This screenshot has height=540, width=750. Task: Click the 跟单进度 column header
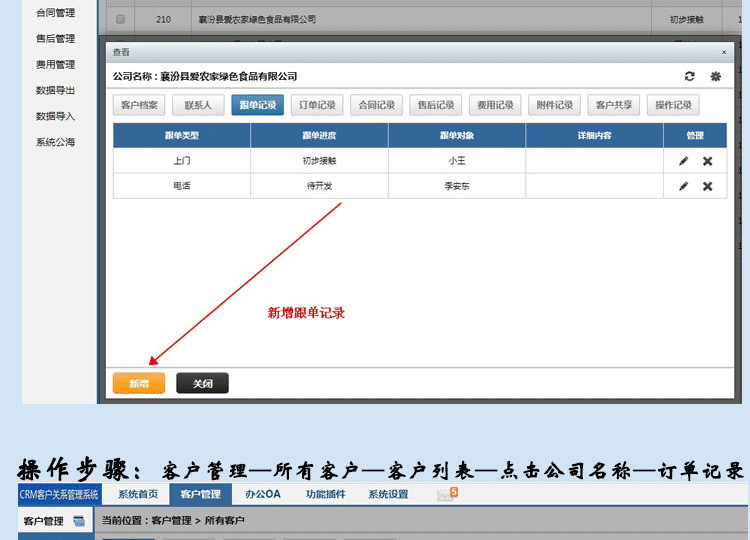pos(319,135)
